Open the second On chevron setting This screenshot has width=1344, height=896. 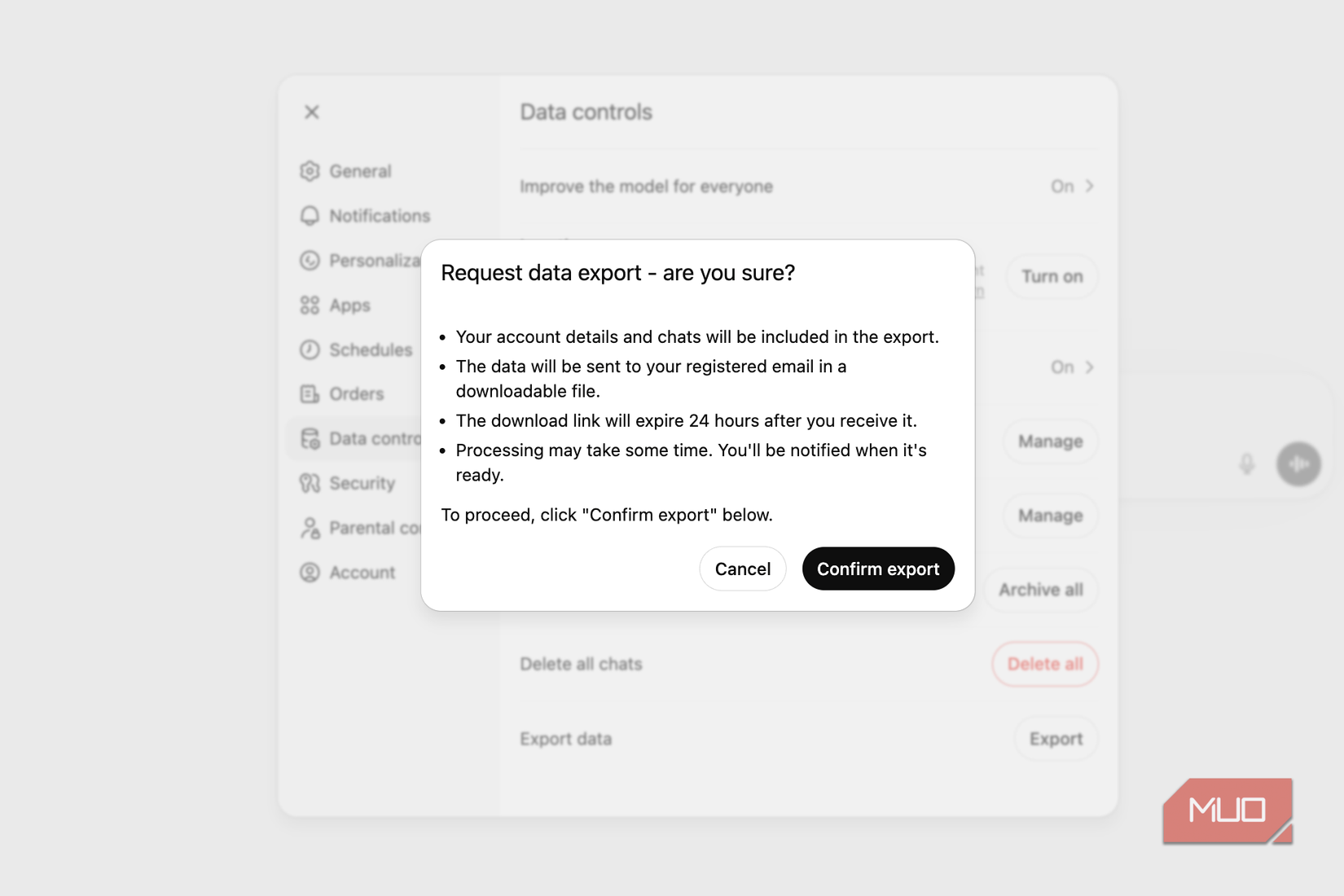click(1089, 367)
